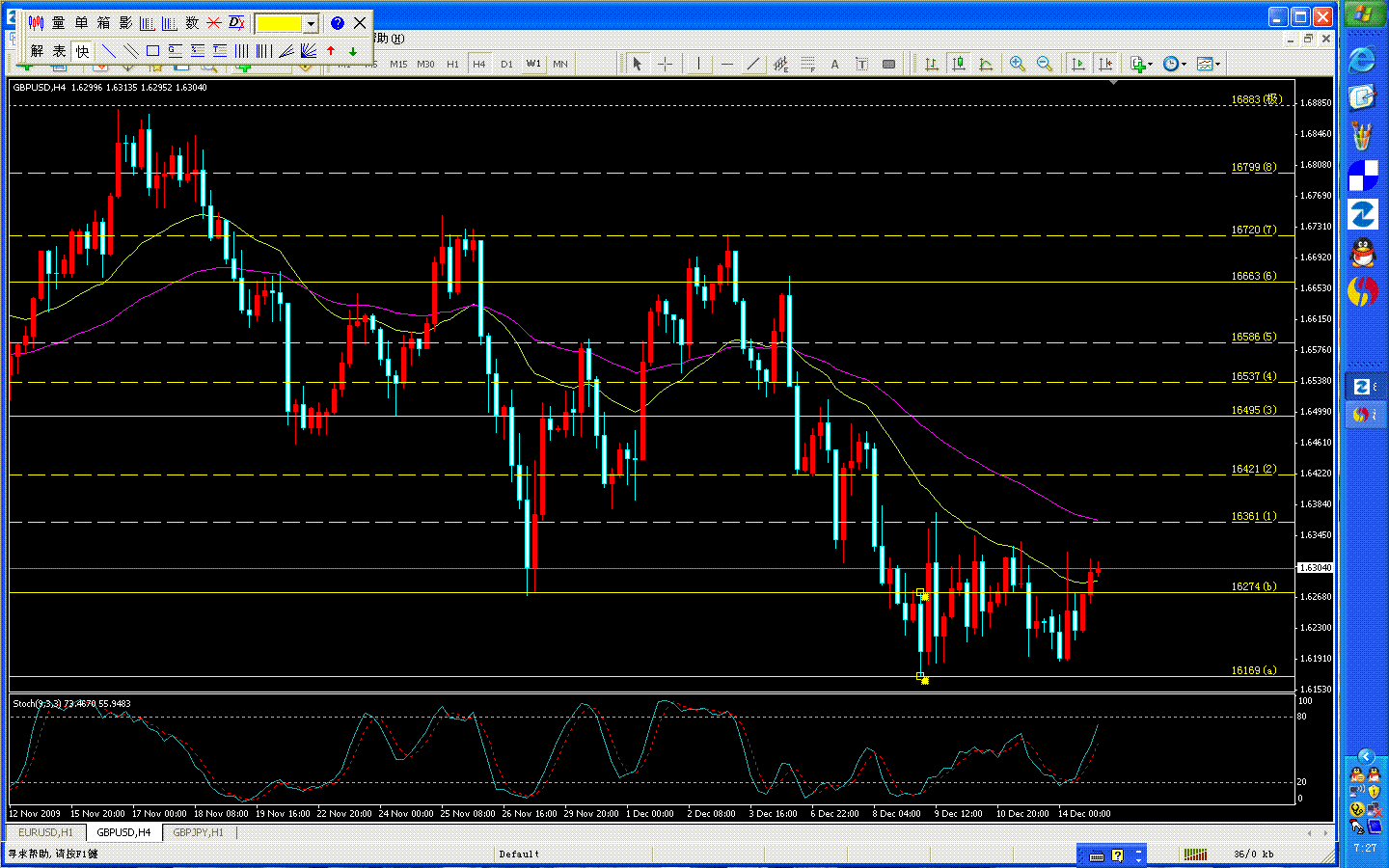This screenshot has height=868, width=1389.
Task: Select the text A tool
Action: (834, 64)
